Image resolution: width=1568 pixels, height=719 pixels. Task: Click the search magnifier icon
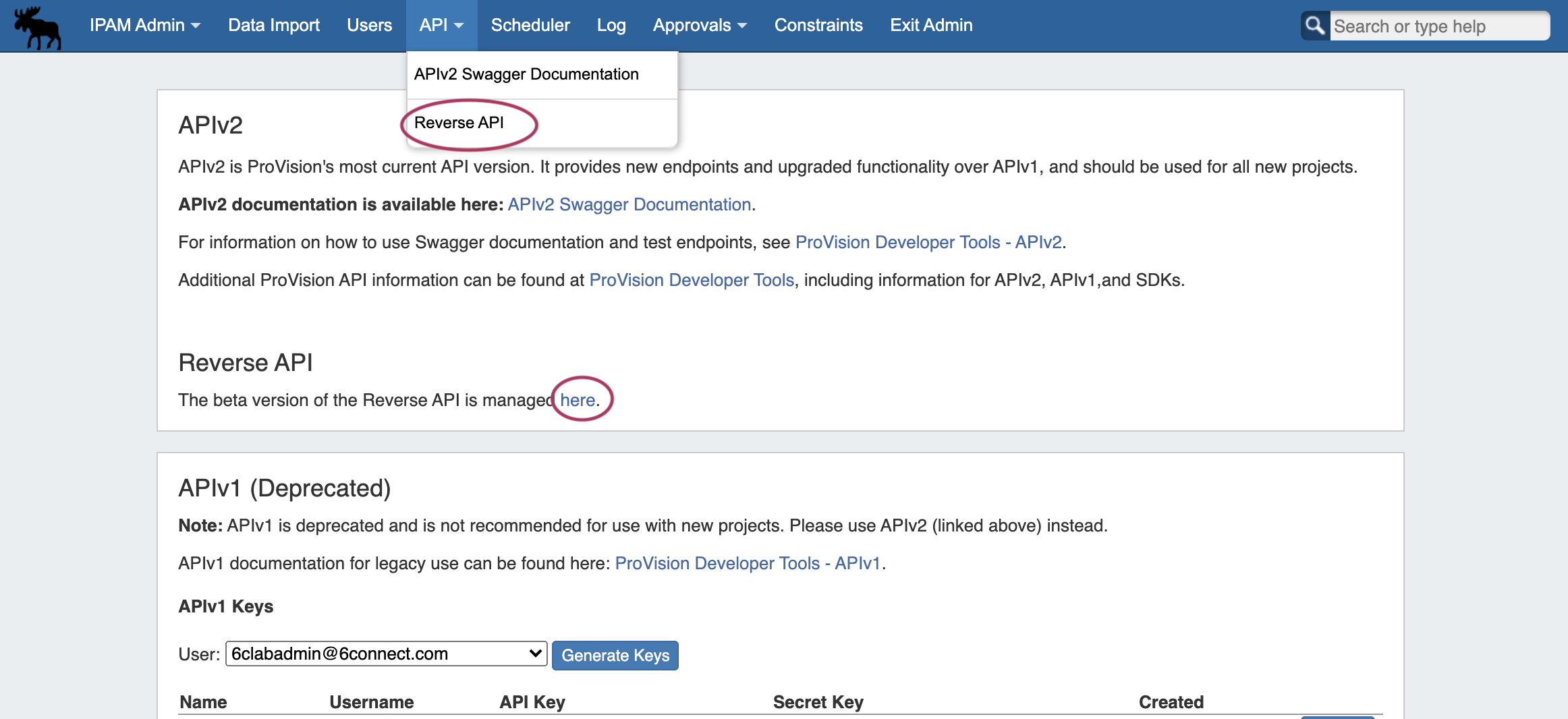(1314, 26)
